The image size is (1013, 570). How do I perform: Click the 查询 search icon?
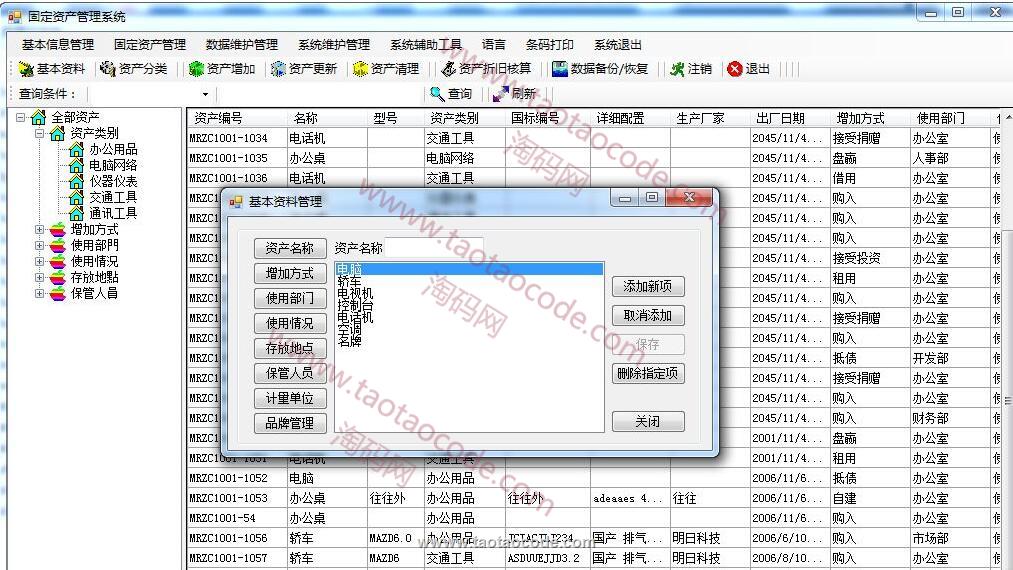click(x=437, y=94)
